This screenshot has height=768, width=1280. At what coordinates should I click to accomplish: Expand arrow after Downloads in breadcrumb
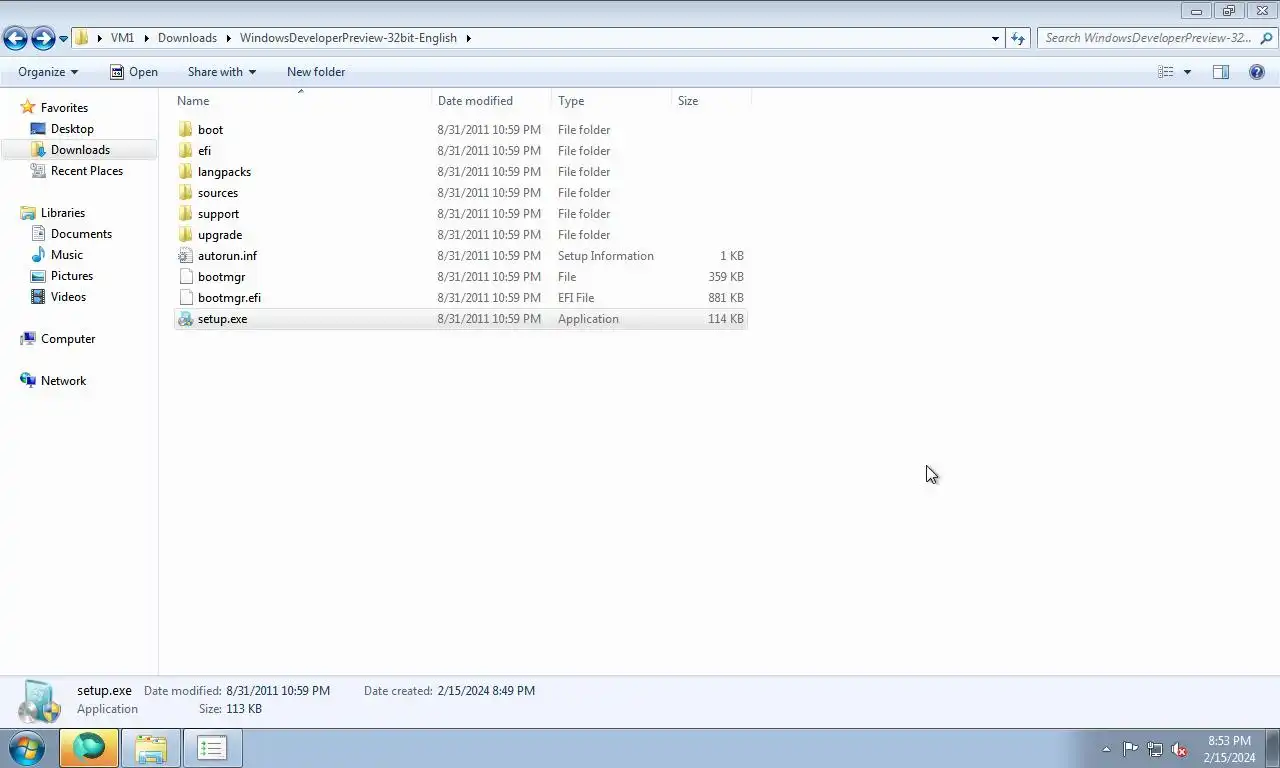(x=229, y=38)
